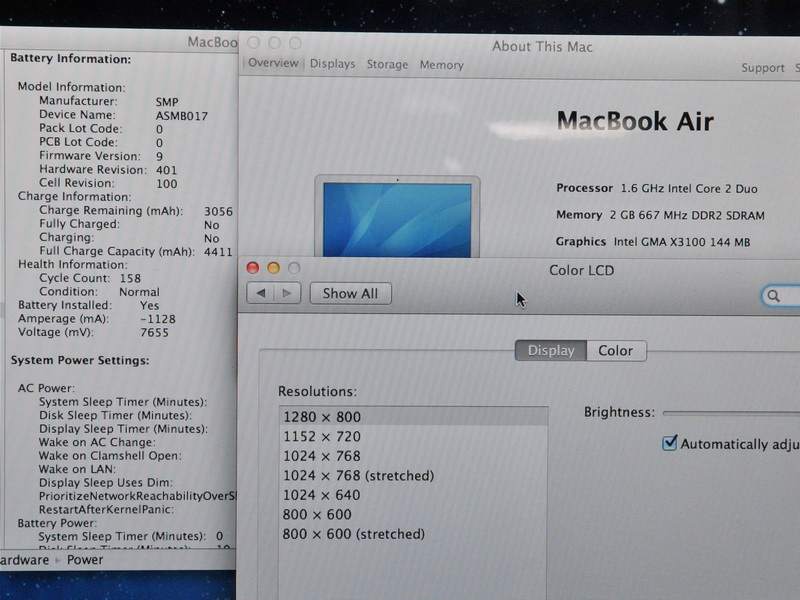Click the Show All button
This screenshot has height=600, width=800.
point(351,293)
